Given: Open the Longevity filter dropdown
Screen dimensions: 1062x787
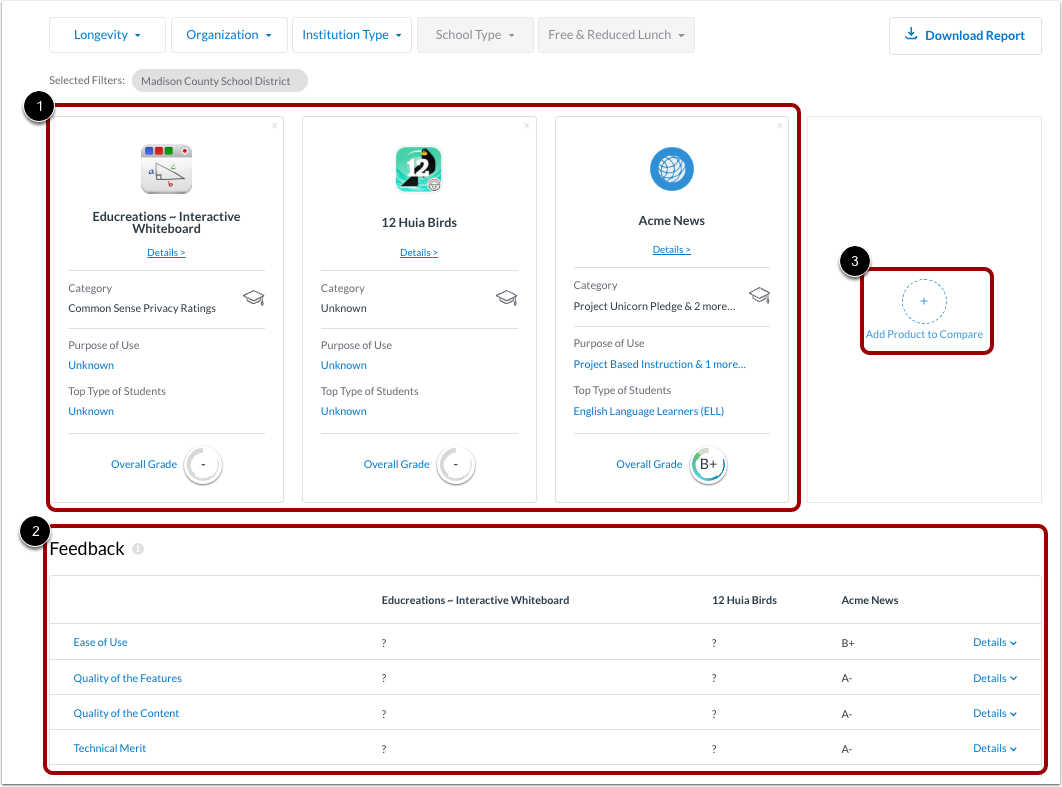Looking at the screenshot, I should [x=107, y=35].
